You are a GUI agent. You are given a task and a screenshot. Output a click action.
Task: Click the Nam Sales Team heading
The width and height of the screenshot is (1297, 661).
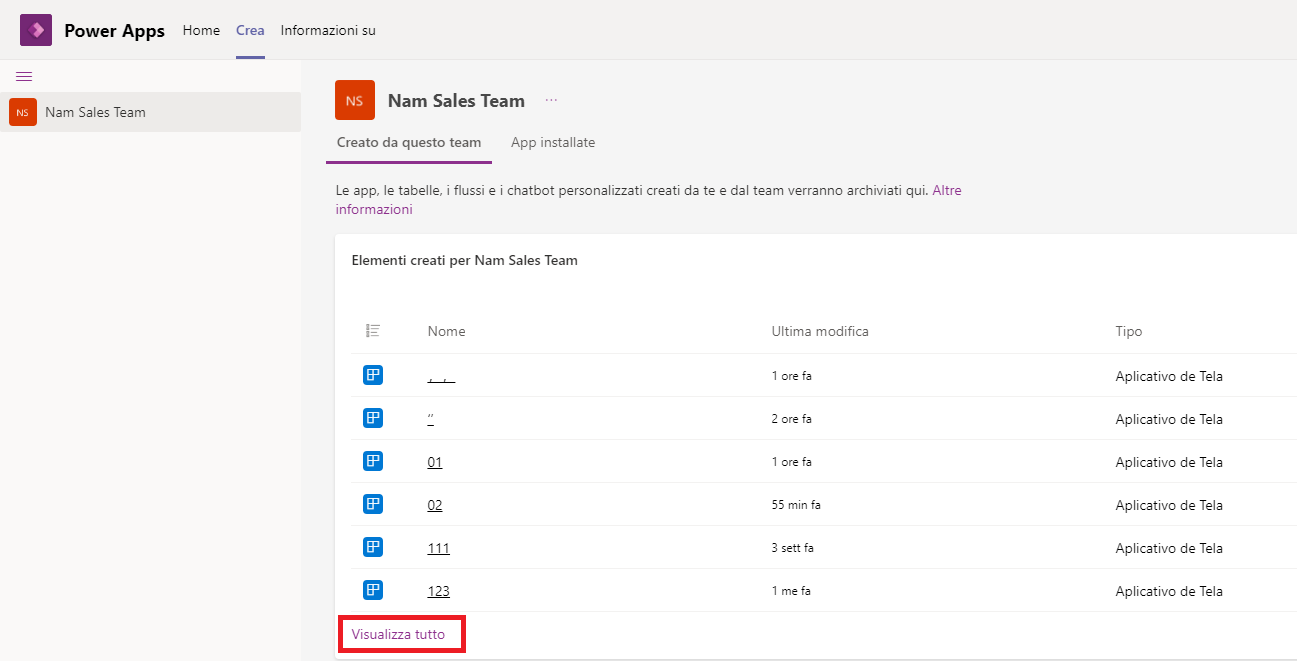click(456, 100)
